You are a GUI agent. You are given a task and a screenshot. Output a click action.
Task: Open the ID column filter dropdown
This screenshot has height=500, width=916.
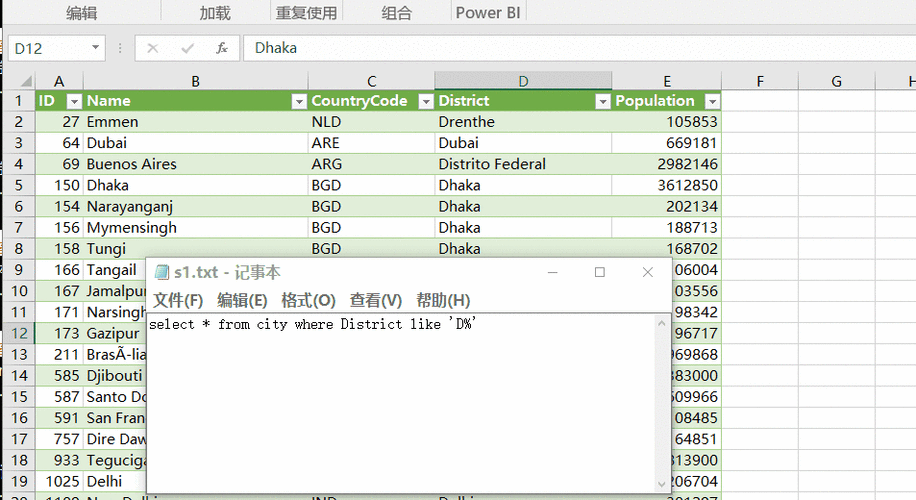(74, 102)
